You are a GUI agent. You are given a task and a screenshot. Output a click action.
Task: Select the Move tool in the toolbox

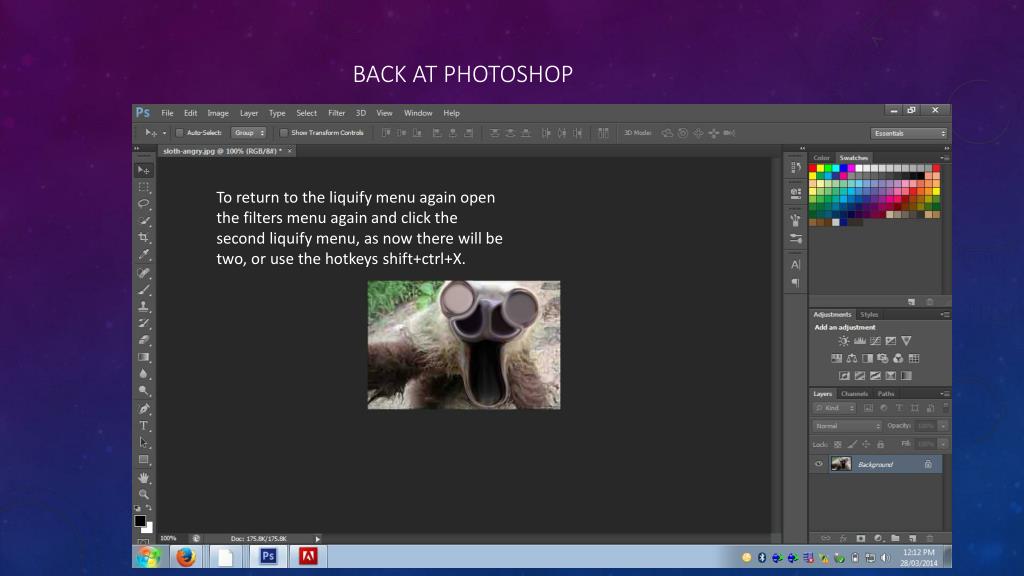[x=144, y=170]
